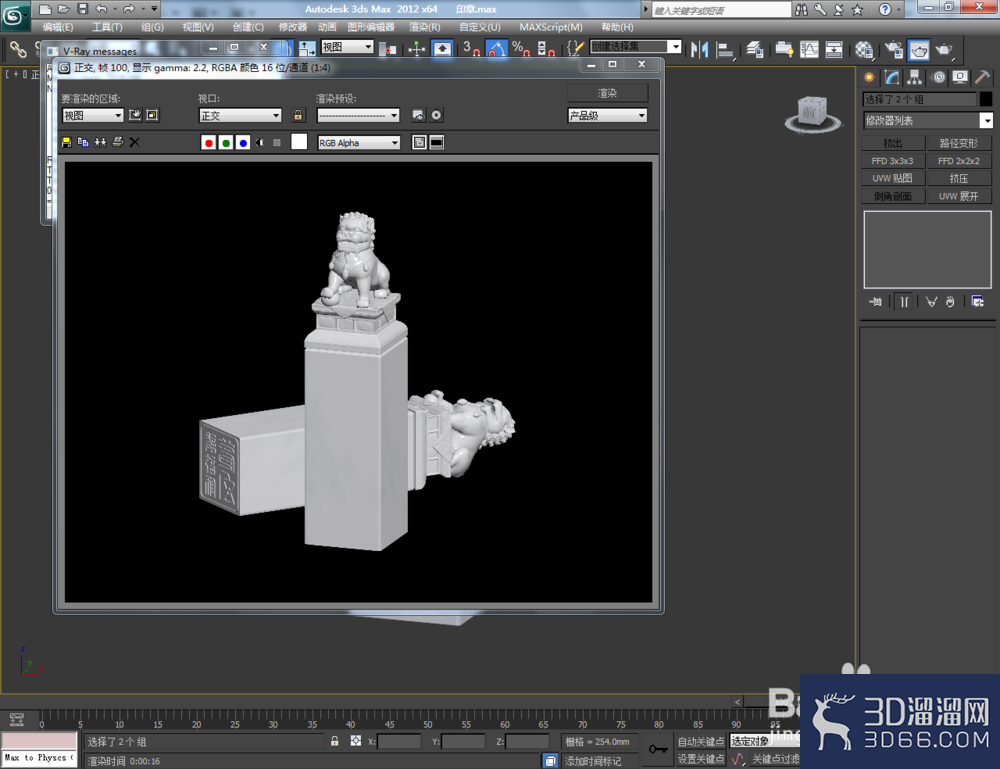The height and width of the screenshot is (769, 1000).
Task: Toggle the red channel display
Action: pos(209,142)
